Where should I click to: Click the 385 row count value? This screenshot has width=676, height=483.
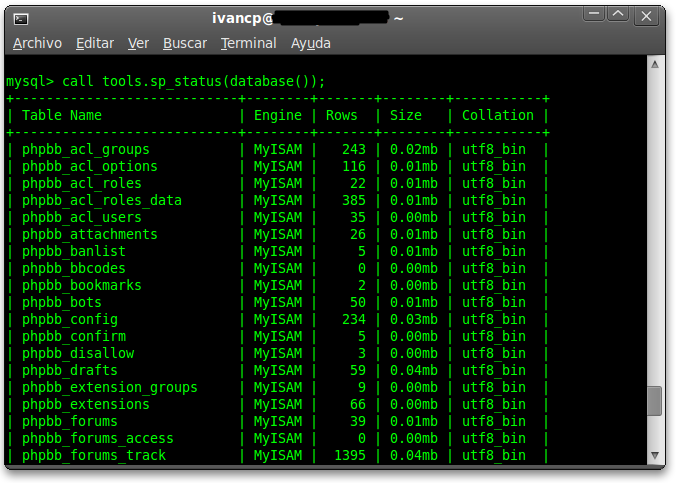click(x=354, y=201)
